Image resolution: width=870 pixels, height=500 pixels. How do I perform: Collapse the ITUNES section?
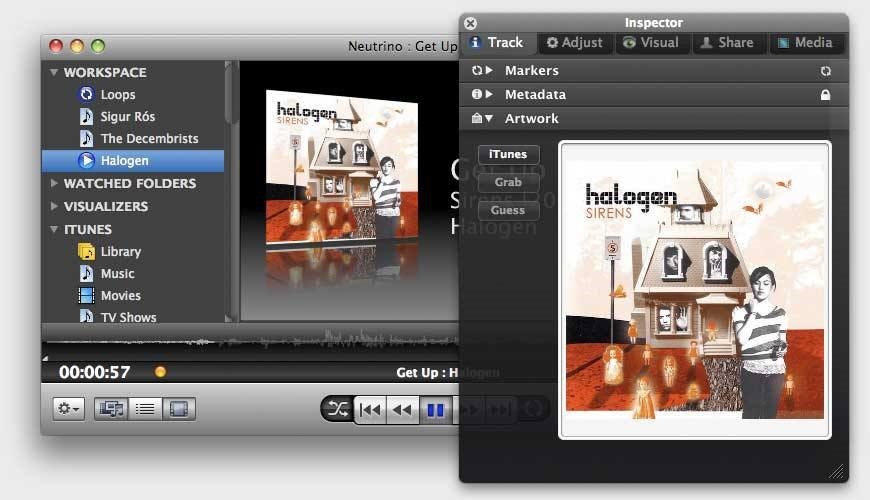coord(54,229)
